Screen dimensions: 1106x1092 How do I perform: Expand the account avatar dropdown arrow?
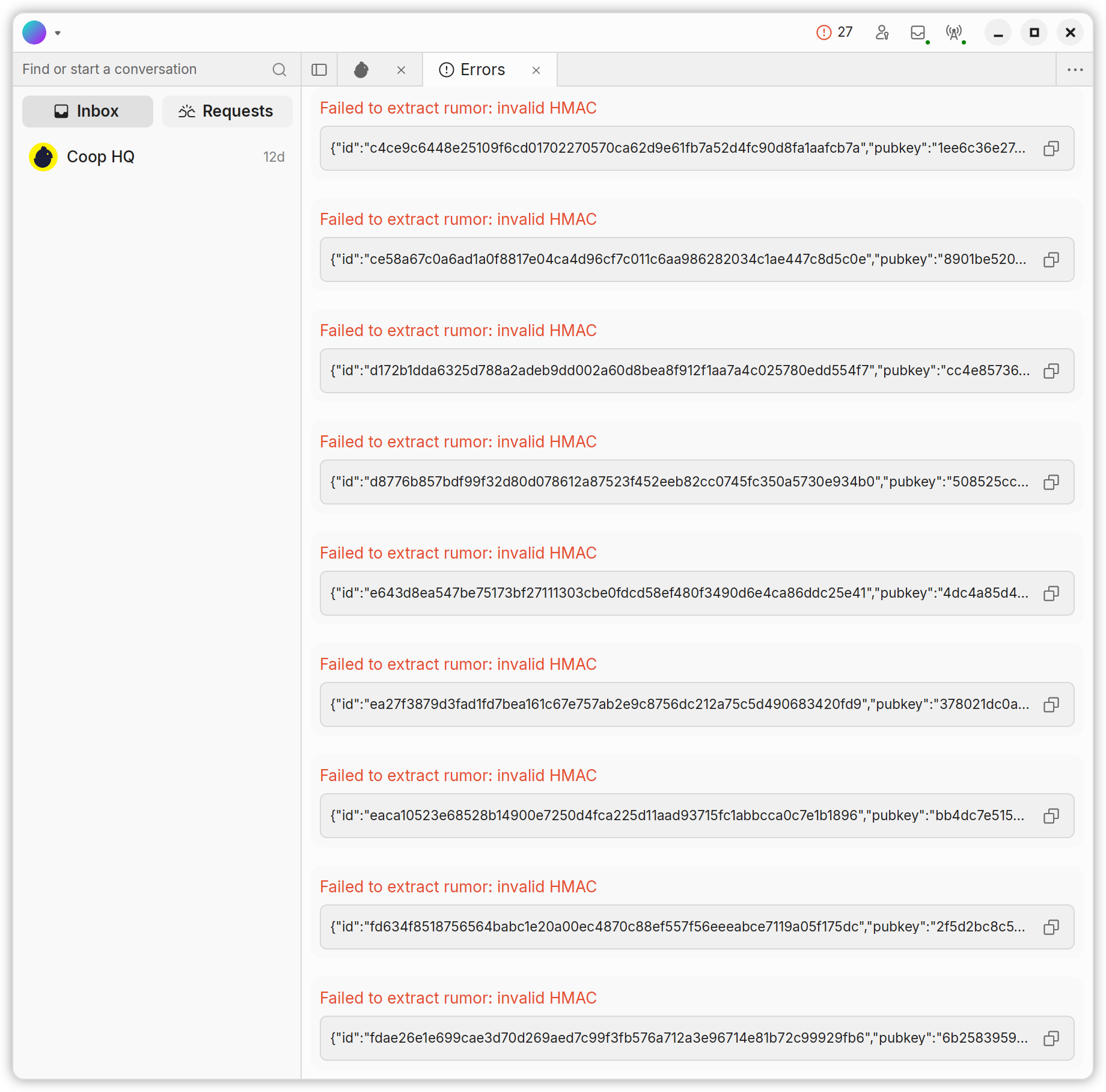point(58,33)
